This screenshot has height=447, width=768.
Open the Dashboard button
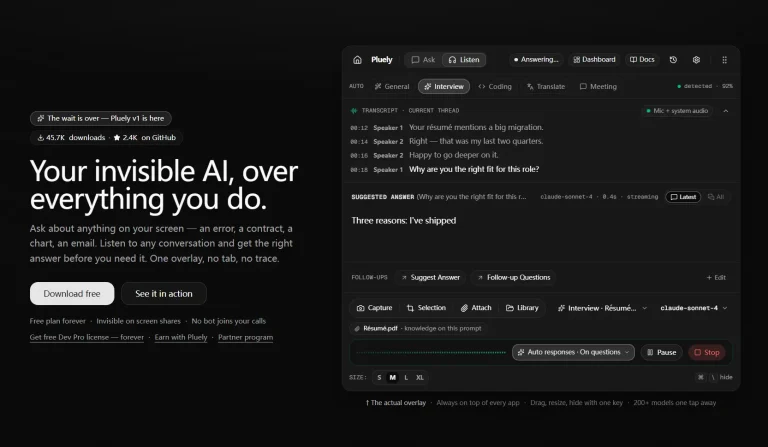(x=594, y=60)
